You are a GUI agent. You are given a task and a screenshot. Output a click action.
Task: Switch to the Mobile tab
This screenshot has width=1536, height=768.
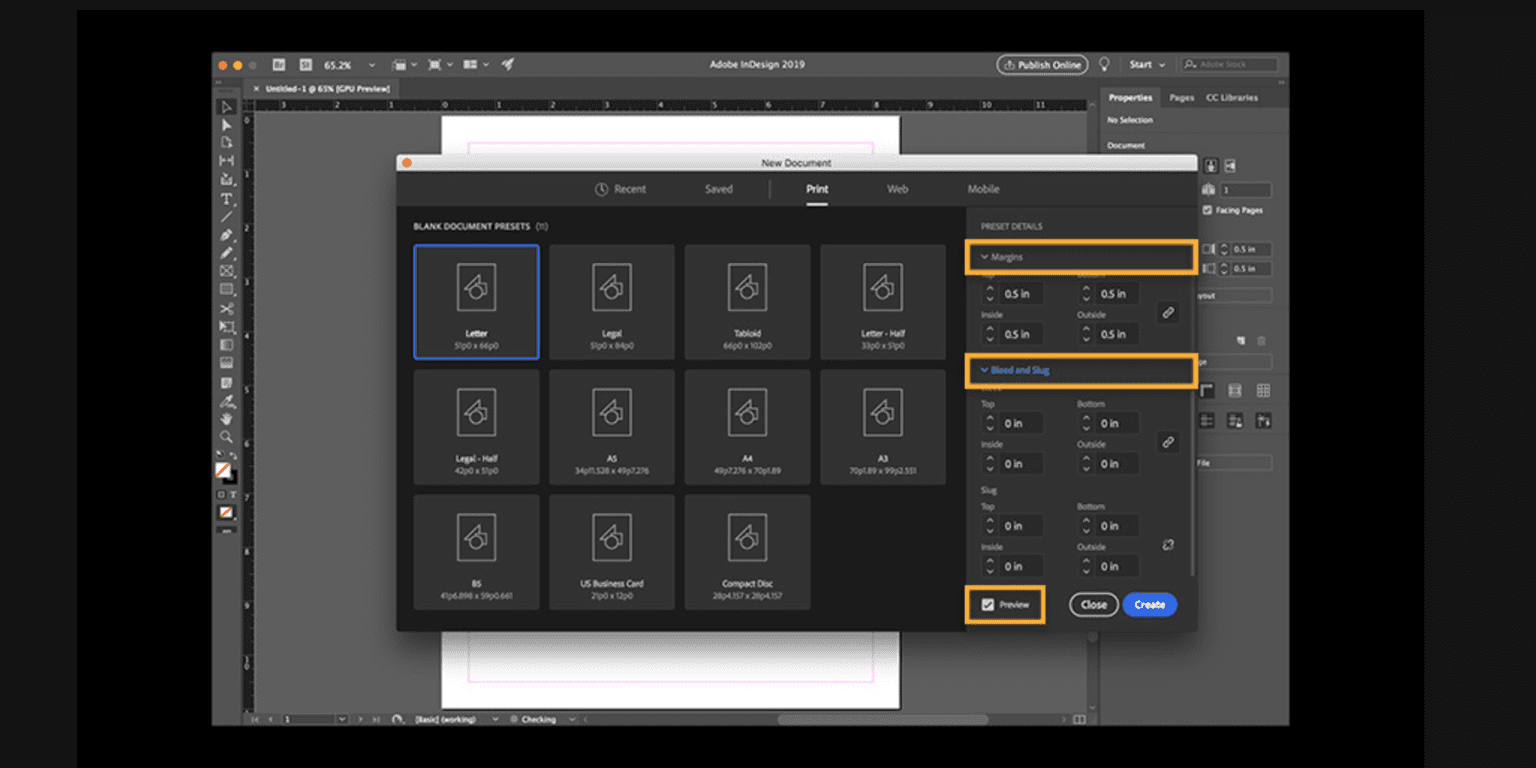tap(983, 189)
